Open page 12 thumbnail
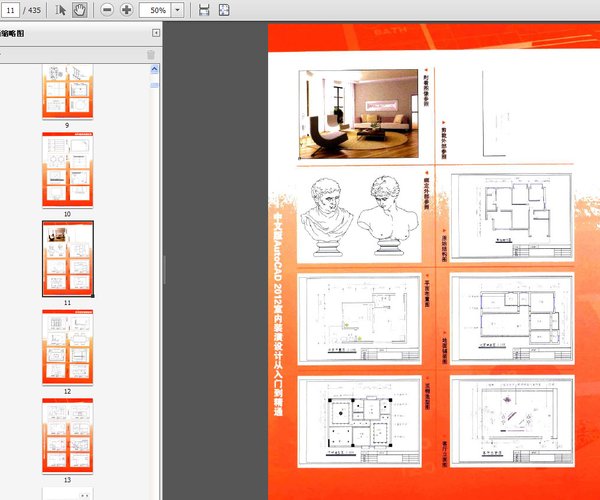 point(67,347)
